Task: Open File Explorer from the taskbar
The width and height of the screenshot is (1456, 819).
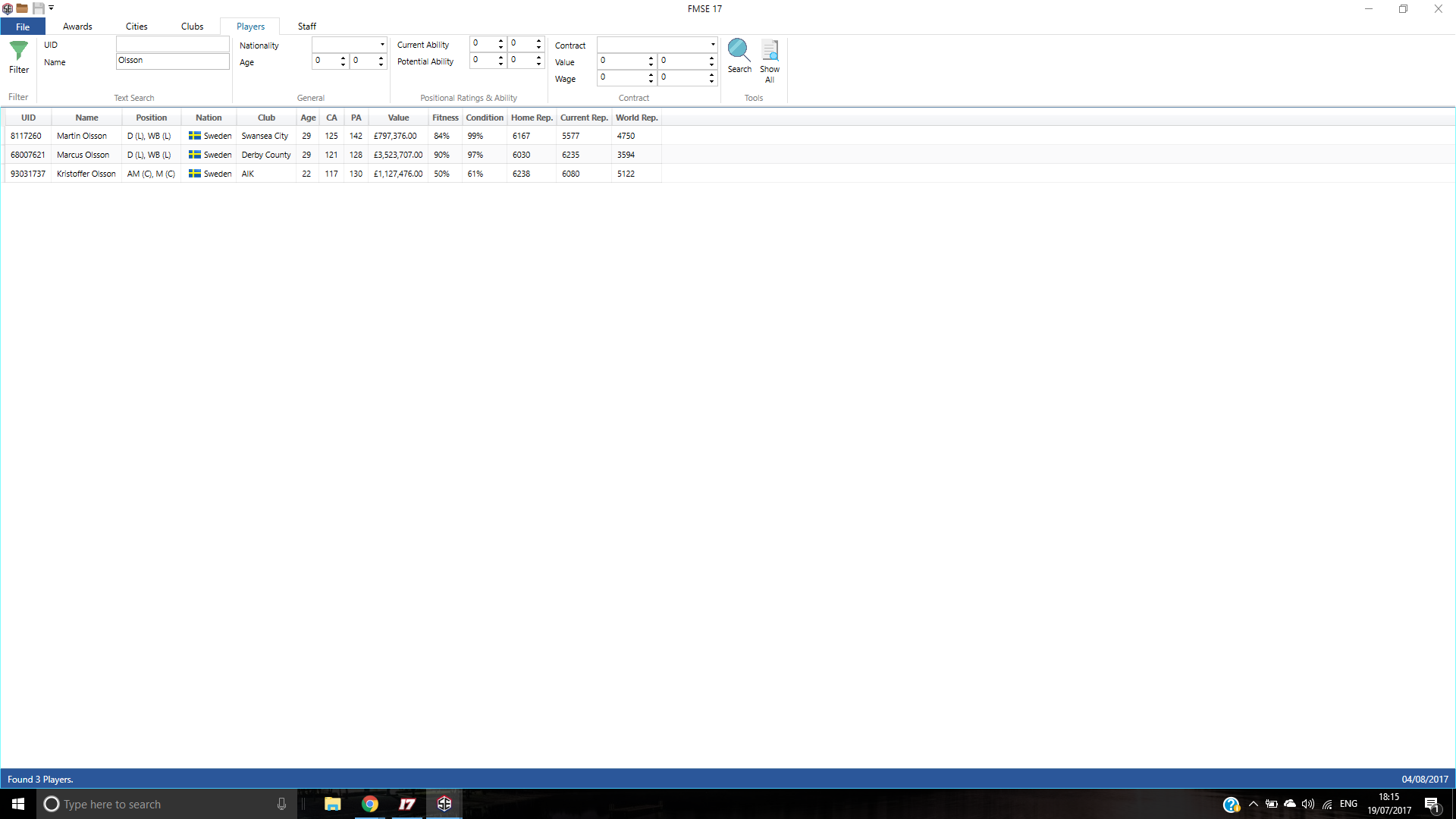Action: (333, 804)
